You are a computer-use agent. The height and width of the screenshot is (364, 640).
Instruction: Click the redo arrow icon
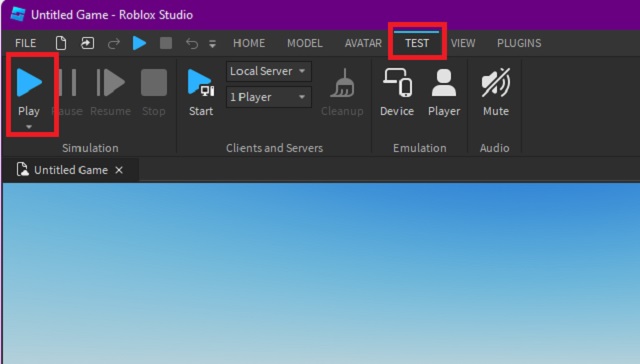113,43
